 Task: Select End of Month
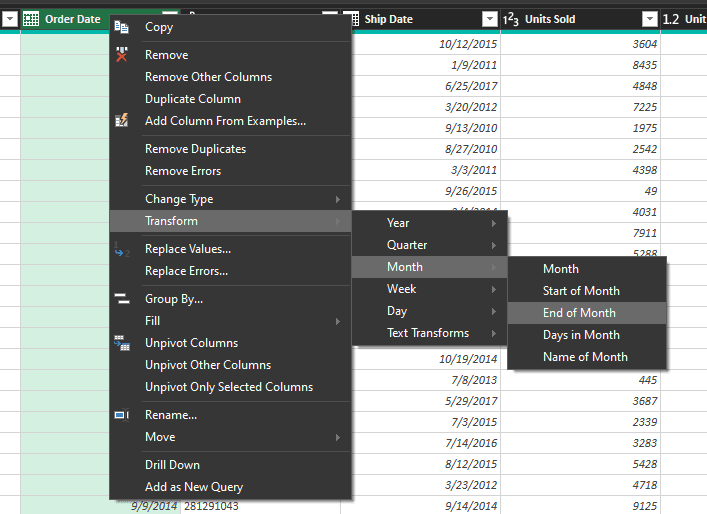pos(587,313)
